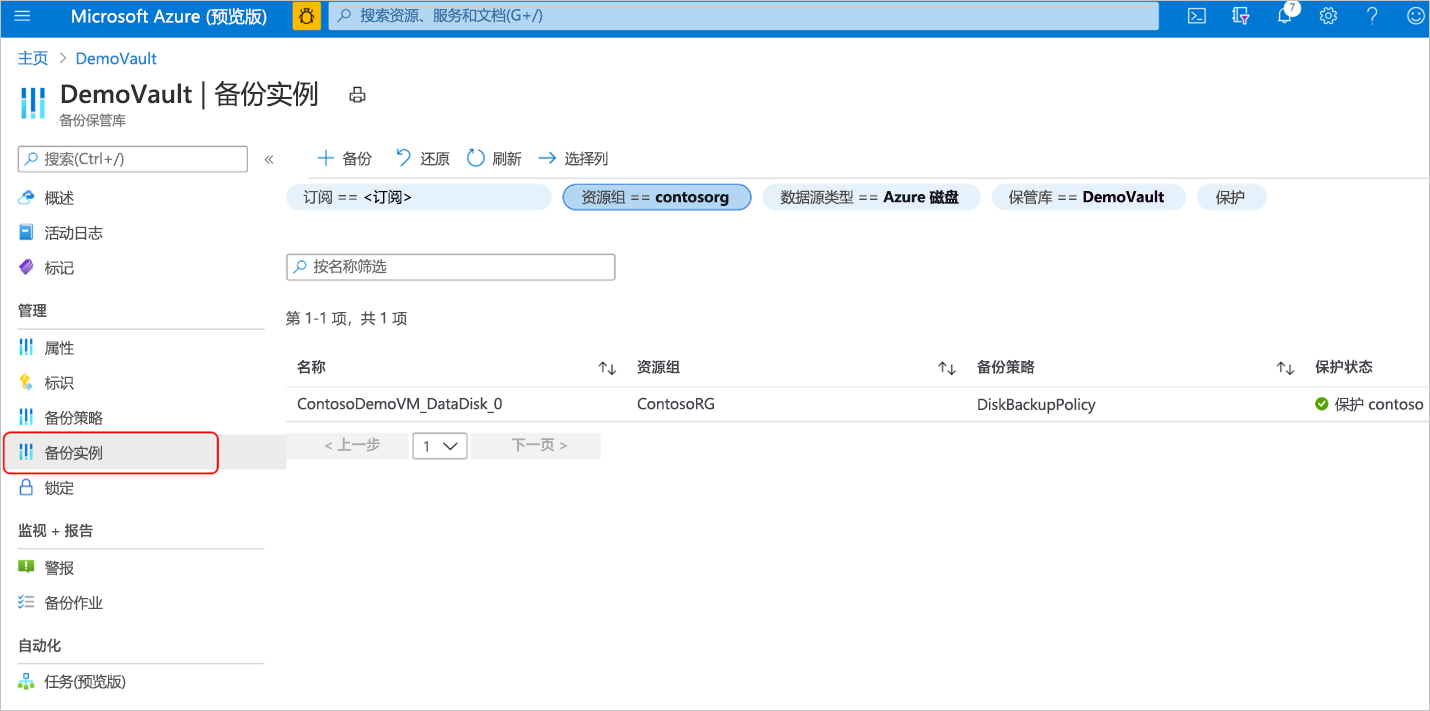Go to 主页 breadcrumb link
This screenshot has width=1430, height=711.
pos(33,58)
